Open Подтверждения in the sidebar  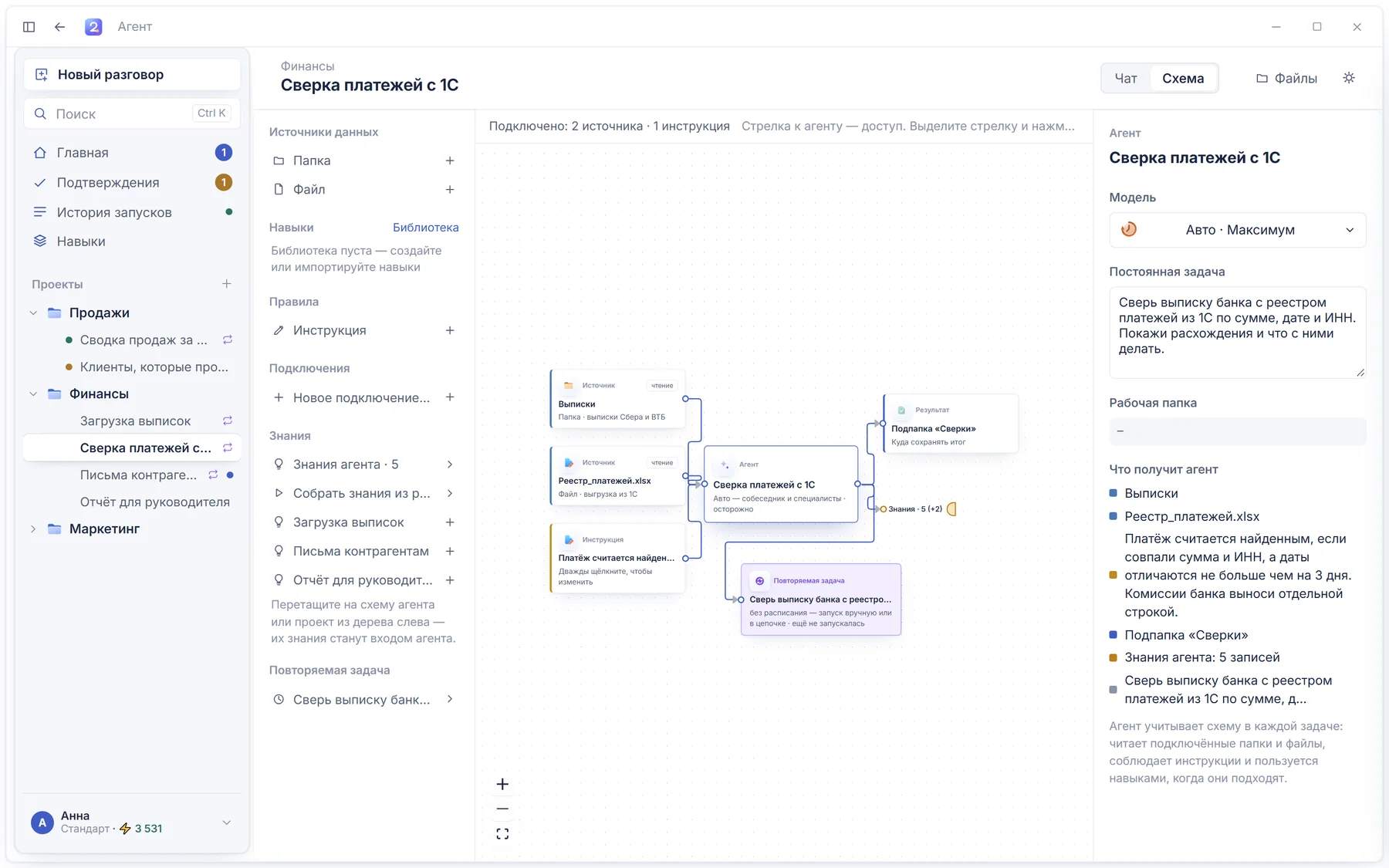(131, 183)
